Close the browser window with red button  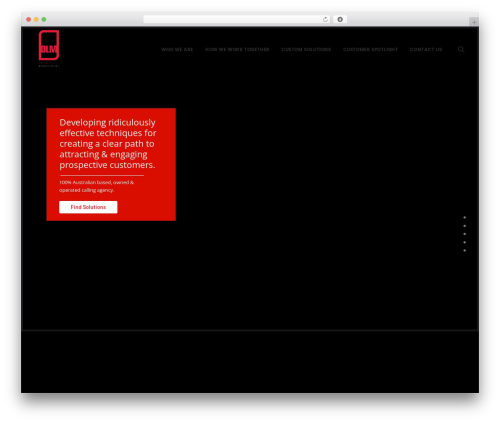[29, 19]
